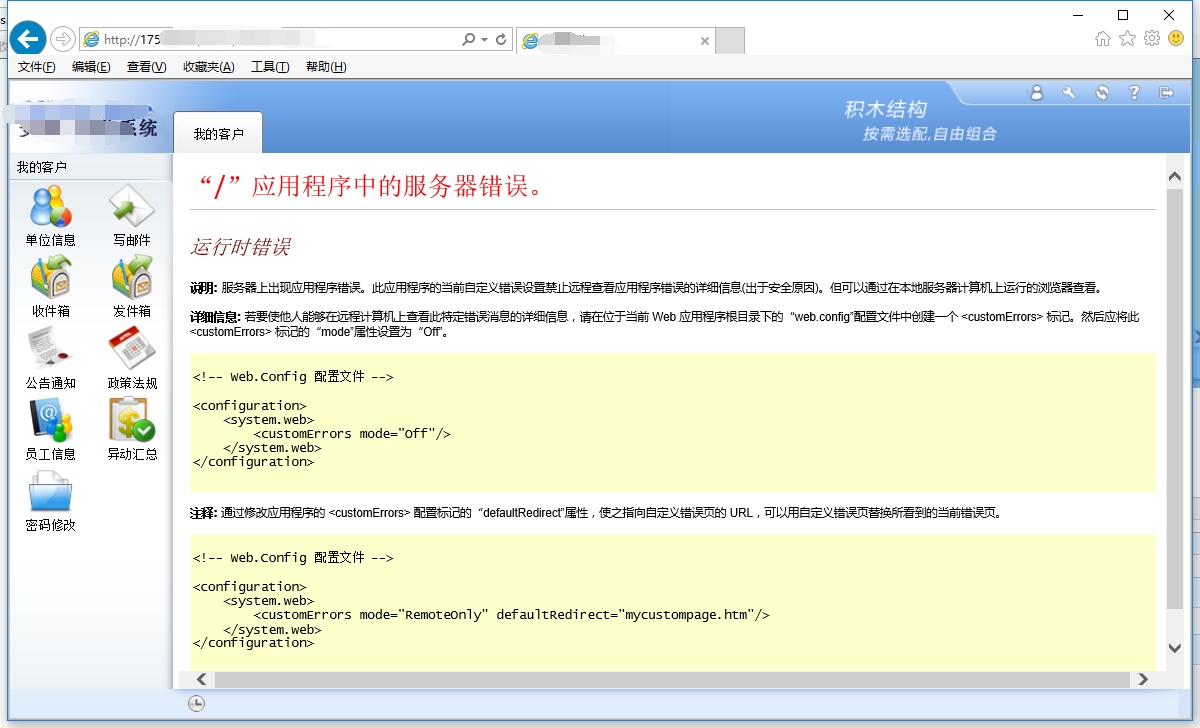Open the 密码修改 folder icon

pos(50,492)
